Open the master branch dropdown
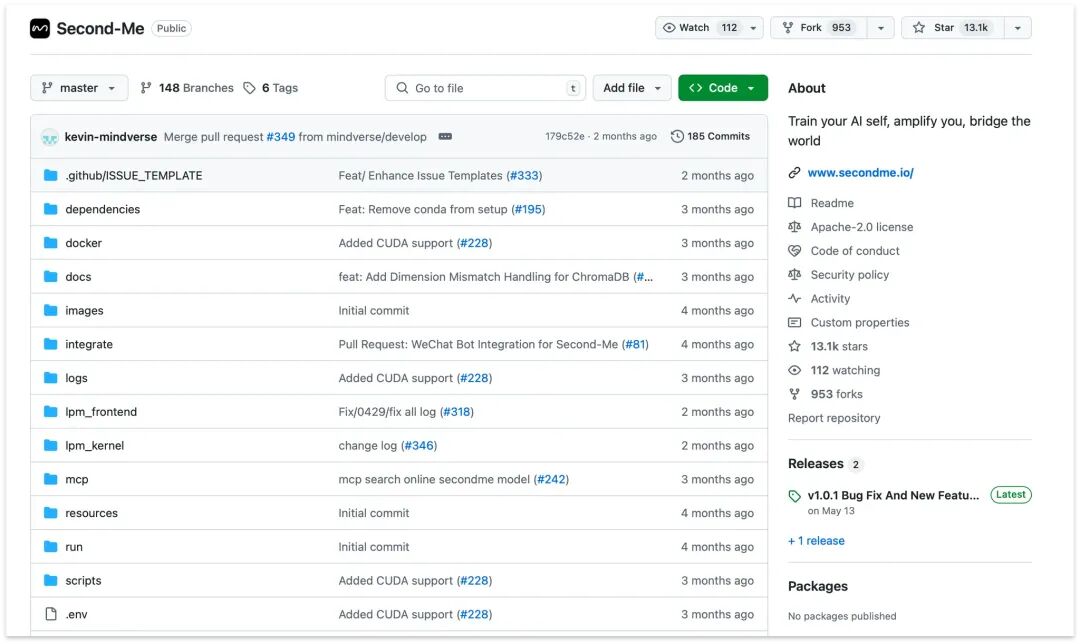This screenshot has width=1080, height=644. pos(79,88)
